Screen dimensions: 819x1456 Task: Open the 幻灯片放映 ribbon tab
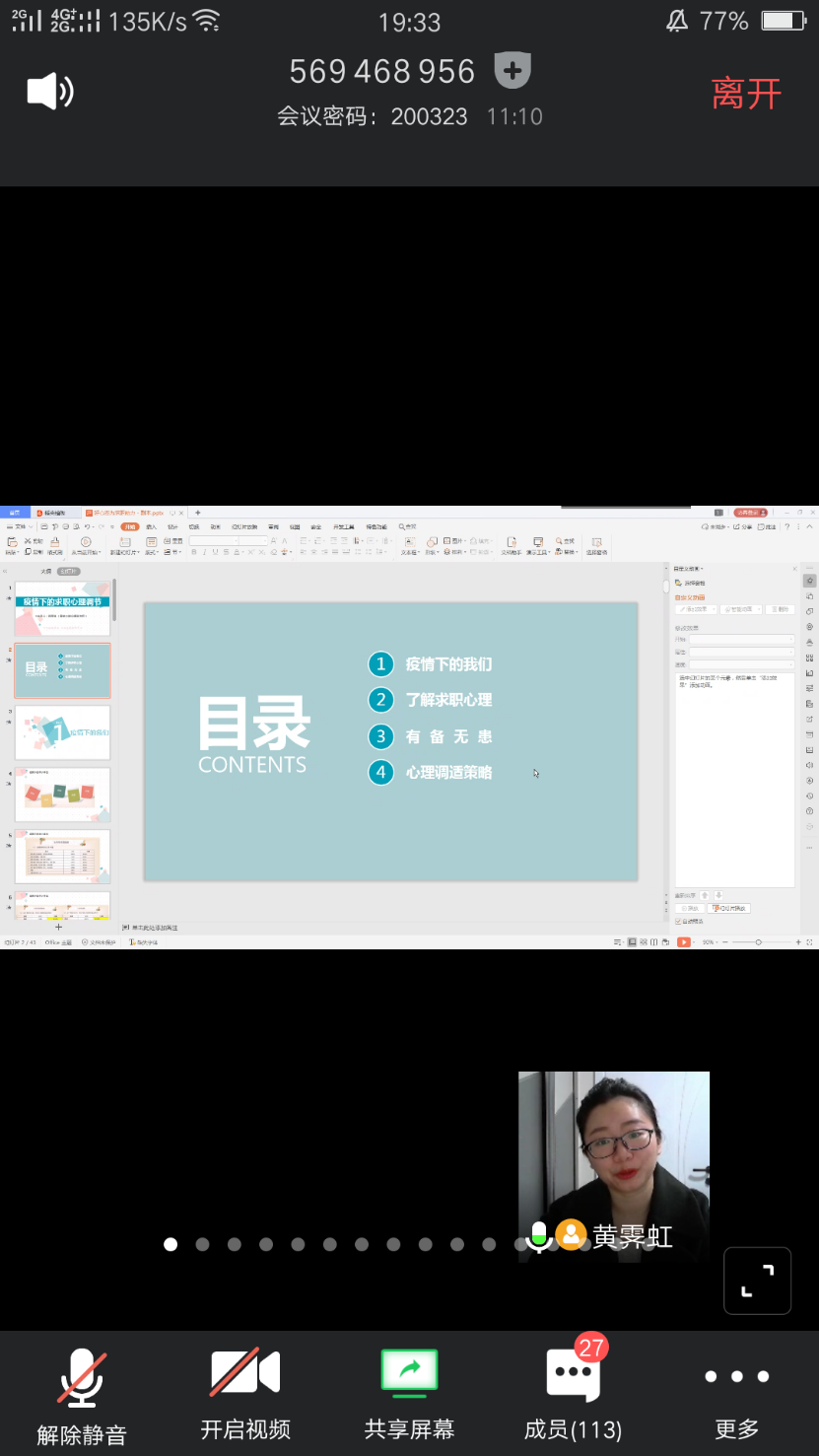tap(244, 527)
